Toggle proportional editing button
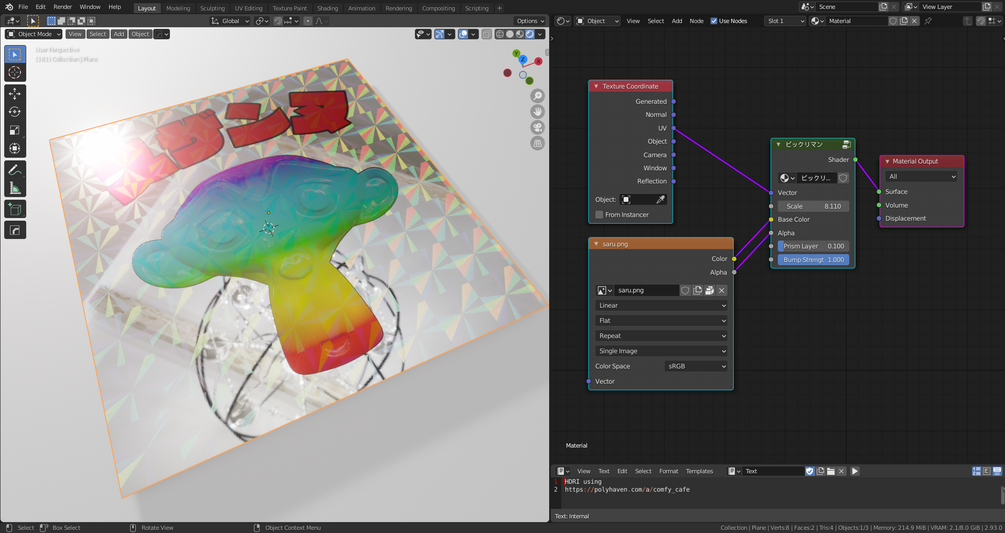The width and height of the screenshot is (1005, 533). pyautogui.click(x=308, y=20)
